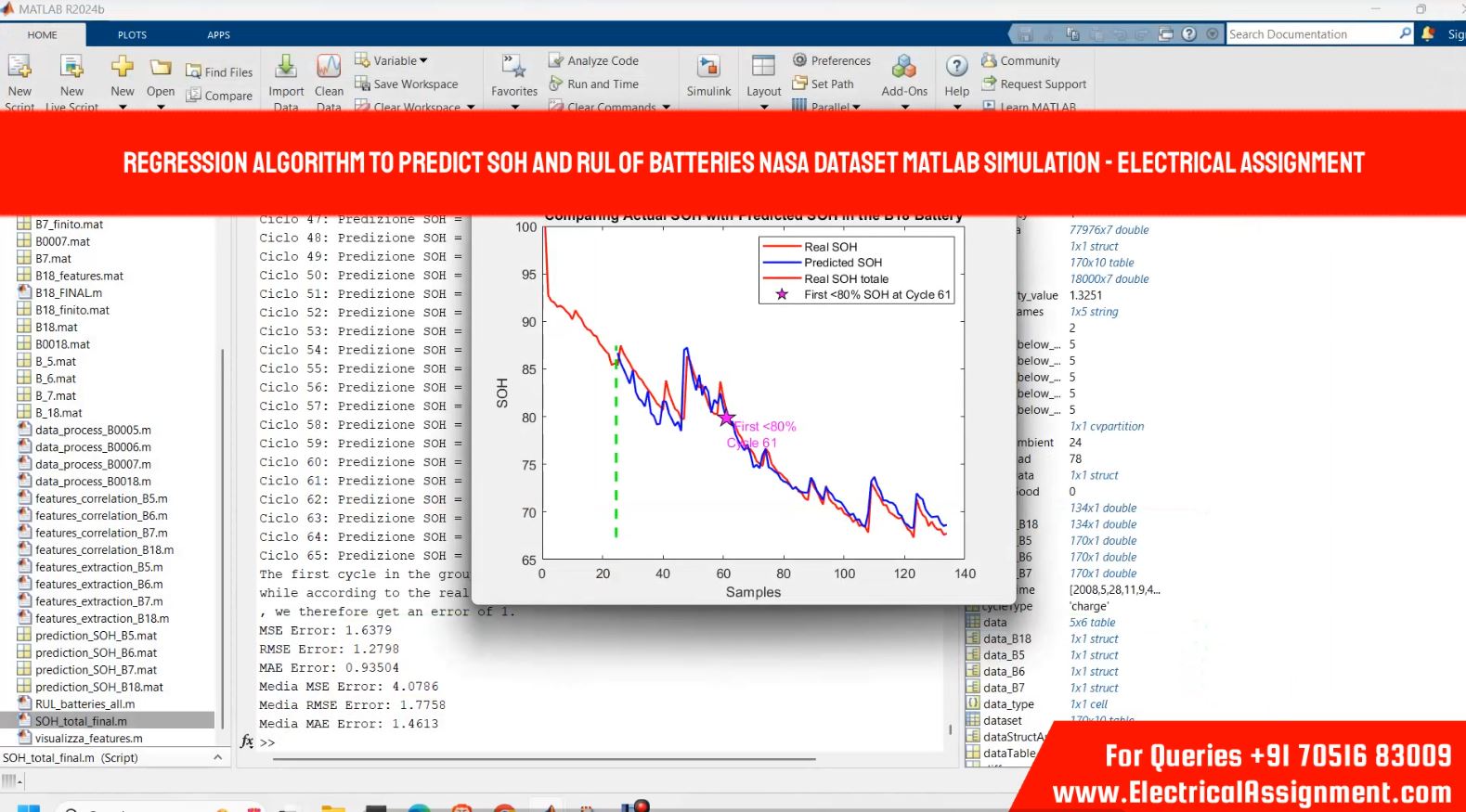The image size is (1466, 812).
Task: Click the Help question mark icon
Action: (x=956, y=67)
